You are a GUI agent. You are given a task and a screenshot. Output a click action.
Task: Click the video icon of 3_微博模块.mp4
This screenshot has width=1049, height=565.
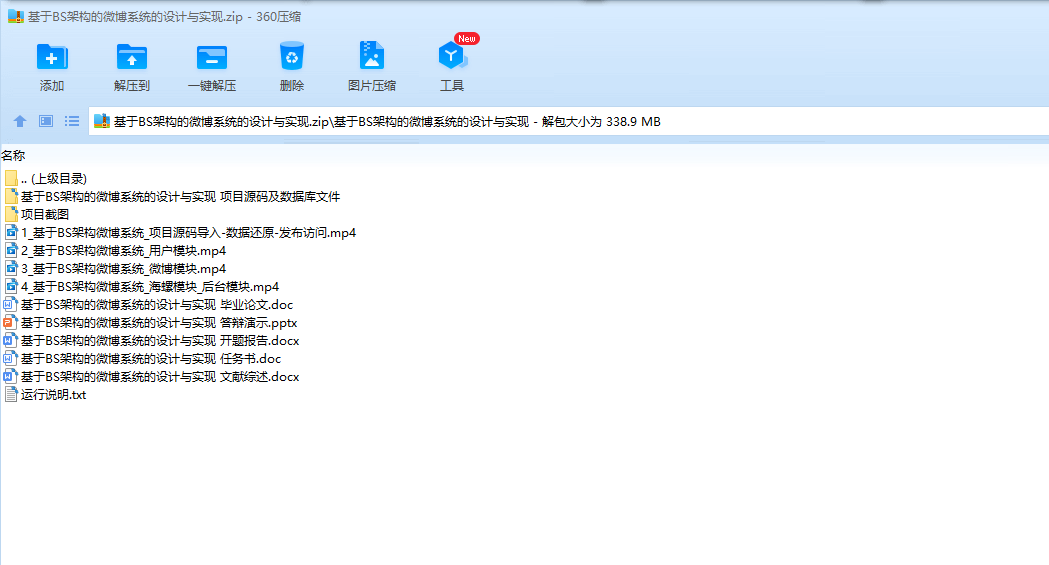(x=11, y=268)
